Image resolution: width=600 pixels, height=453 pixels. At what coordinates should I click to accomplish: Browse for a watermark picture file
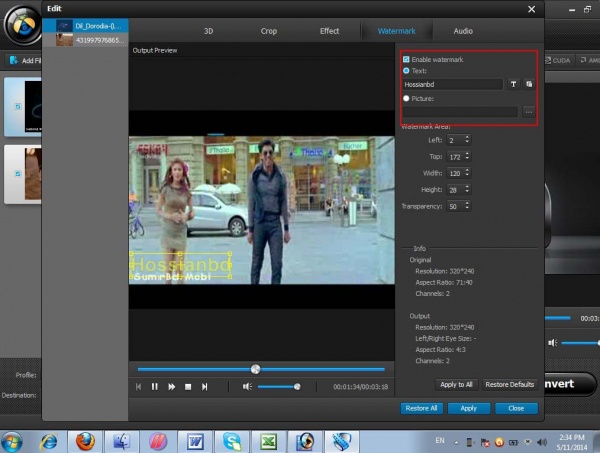529,111
